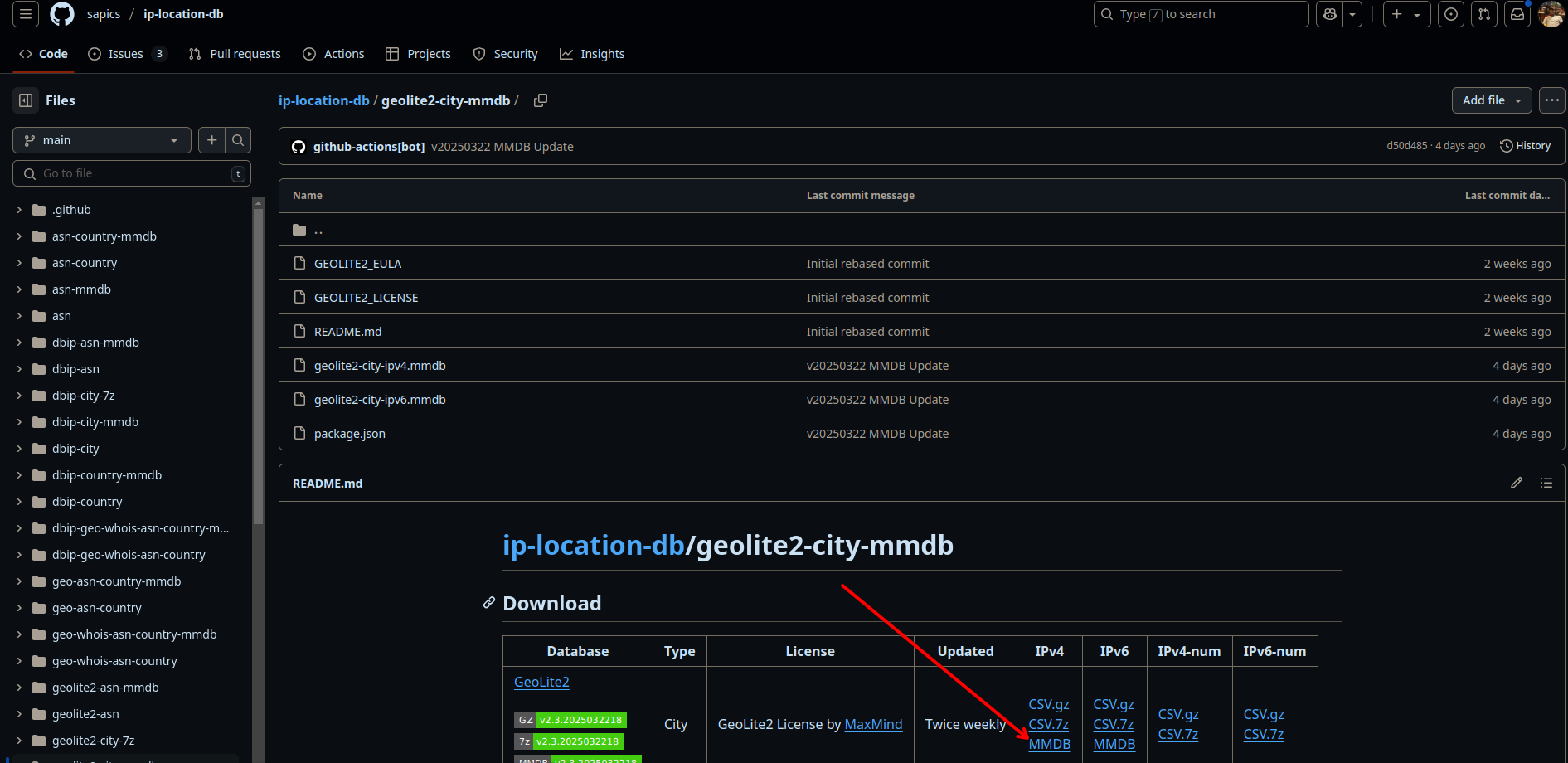Open the GeoLite2 database link
The width and height of the screenshot is (1568, 763).
tap(541, 682)
